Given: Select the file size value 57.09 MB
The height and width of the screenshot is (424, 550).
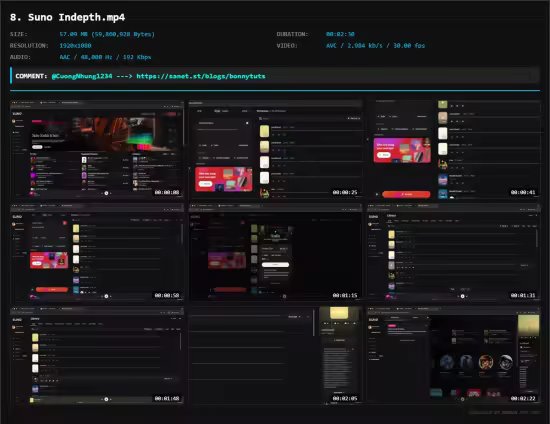Looking at the screenshot, I should 107,34.
